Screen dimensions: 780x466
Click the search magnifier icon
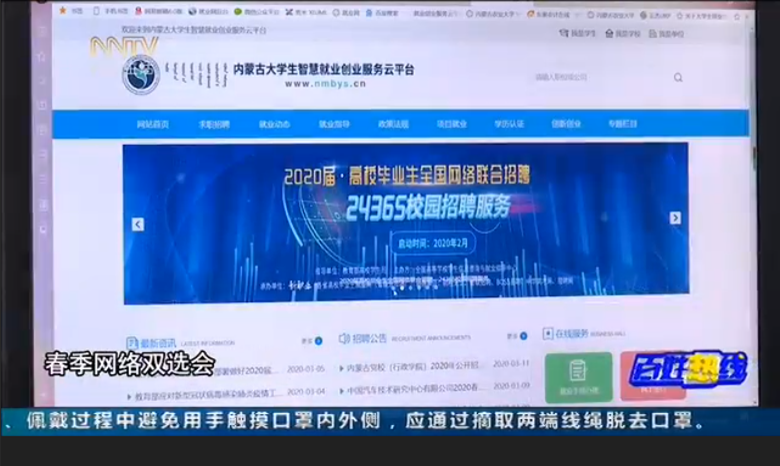click(x=680, y=77)
